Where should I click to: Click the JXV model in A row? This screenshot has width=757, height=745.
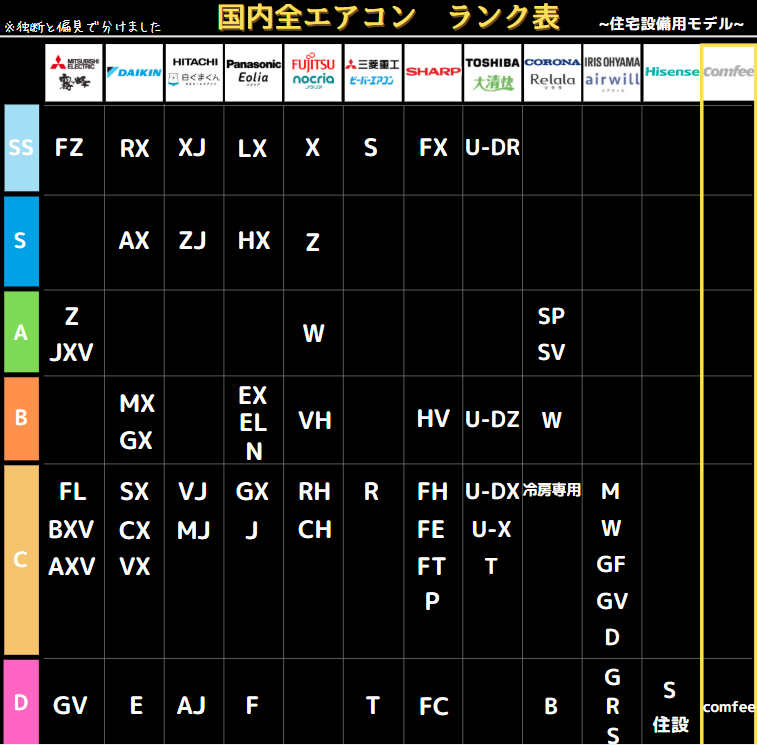click(71, 352)
